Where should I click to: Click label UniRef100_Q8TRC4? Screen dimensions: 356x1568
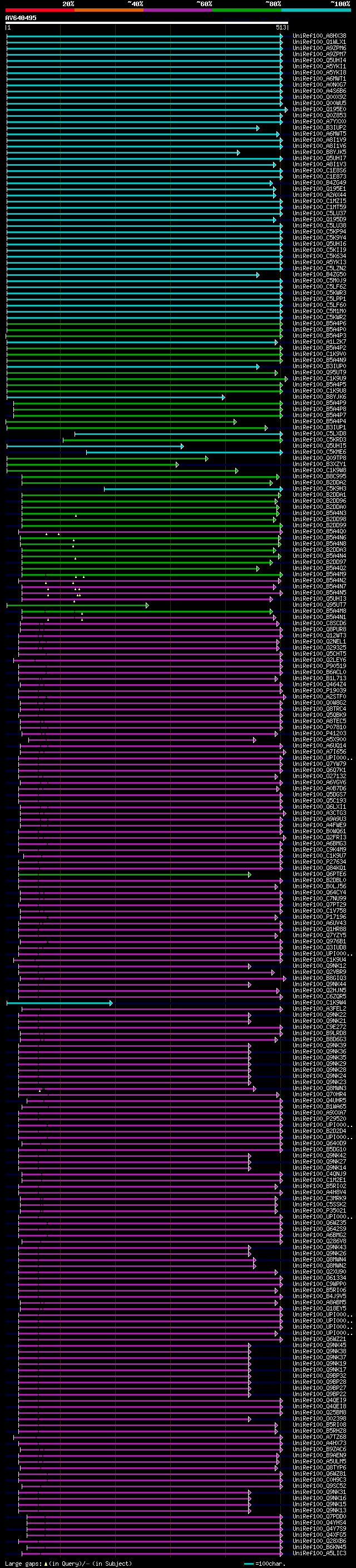click(319, 709)
